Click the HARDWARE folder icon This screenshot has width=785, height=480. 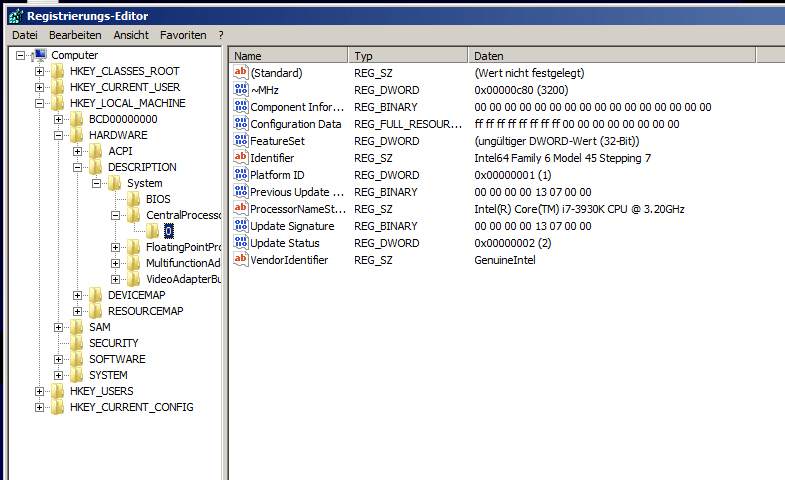[77, 135]
